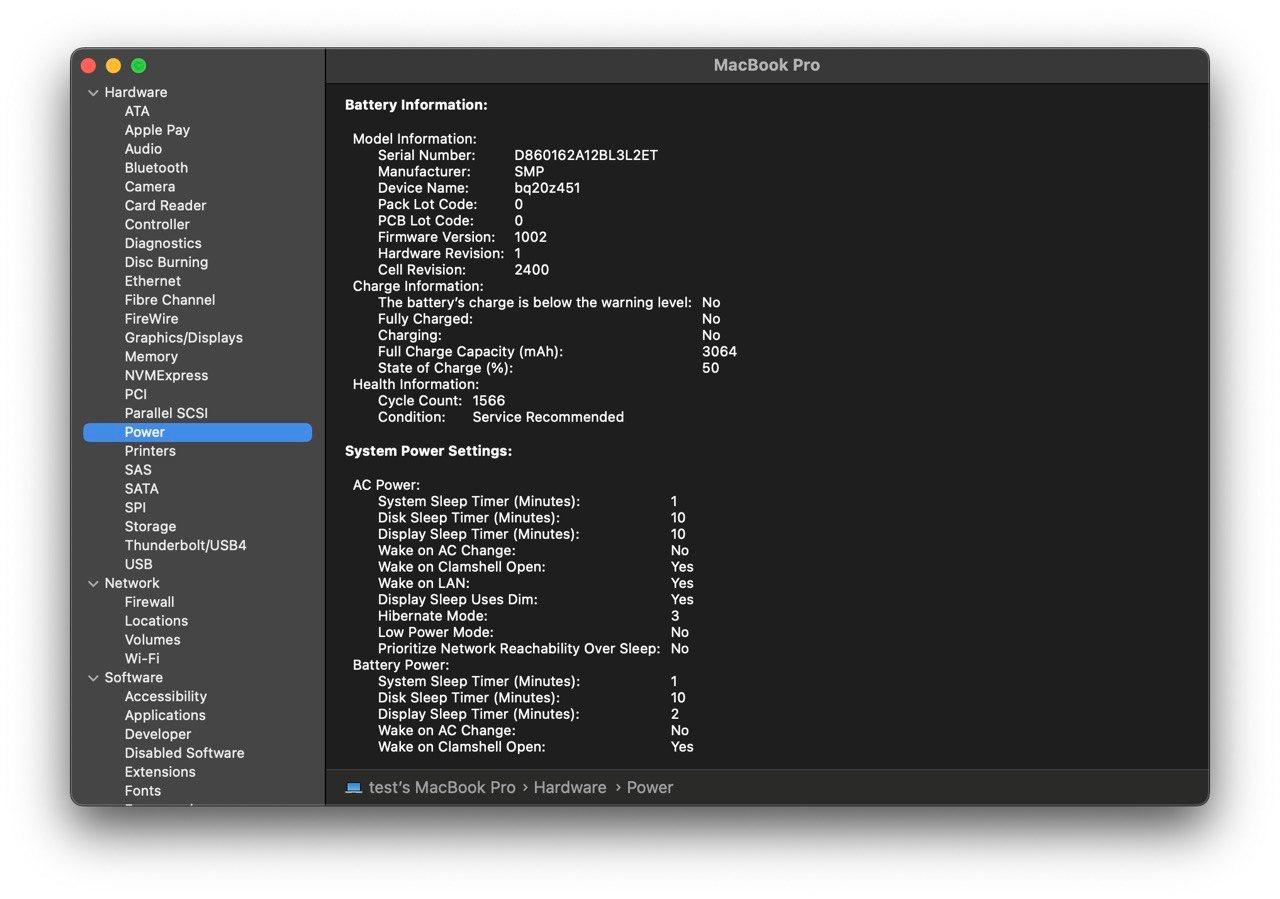Select Wi-Fi under Network

(141, 658)
